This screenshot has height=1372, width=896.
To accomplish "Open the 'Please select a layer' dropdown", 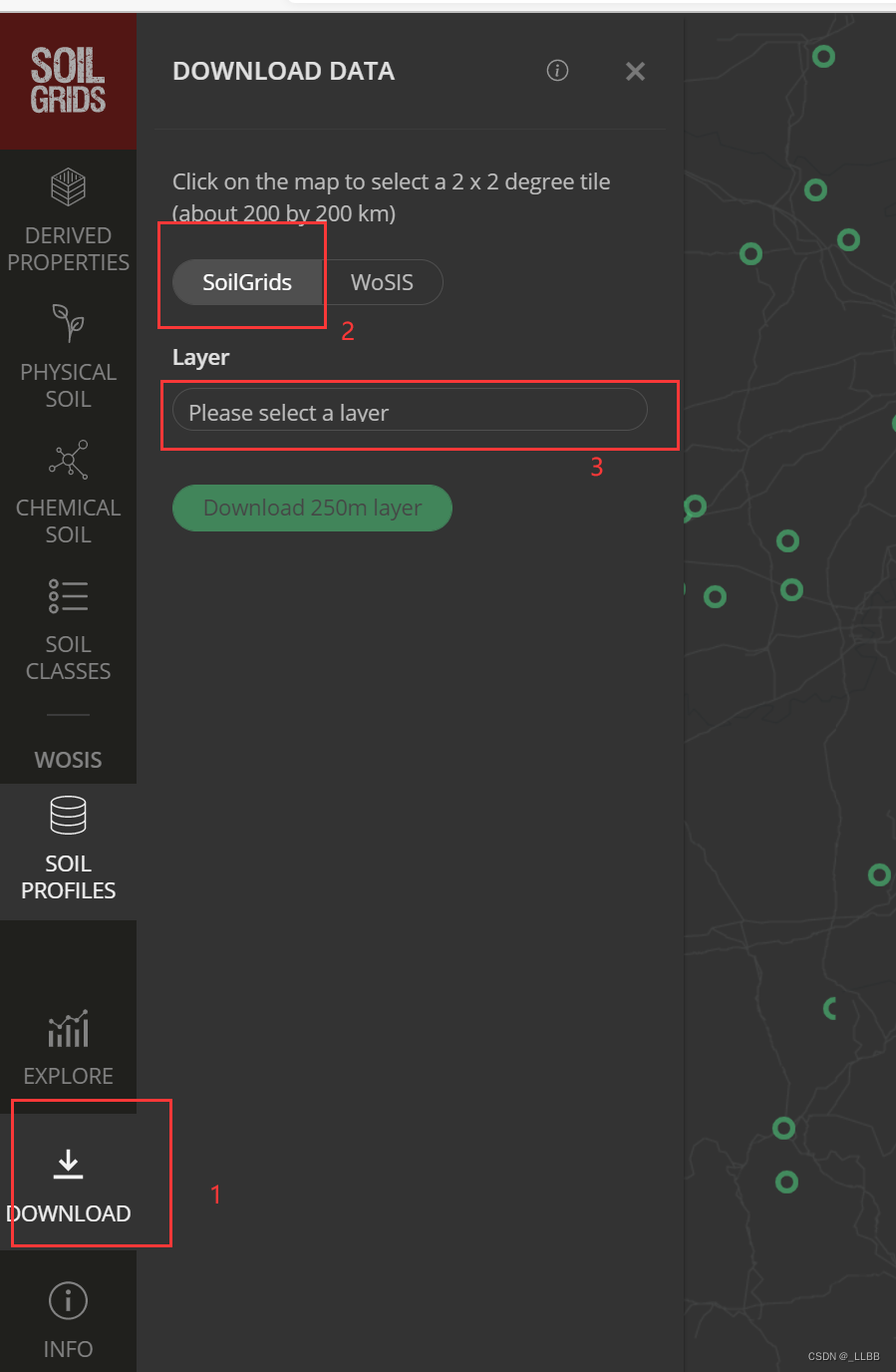I will click(410, 410).
